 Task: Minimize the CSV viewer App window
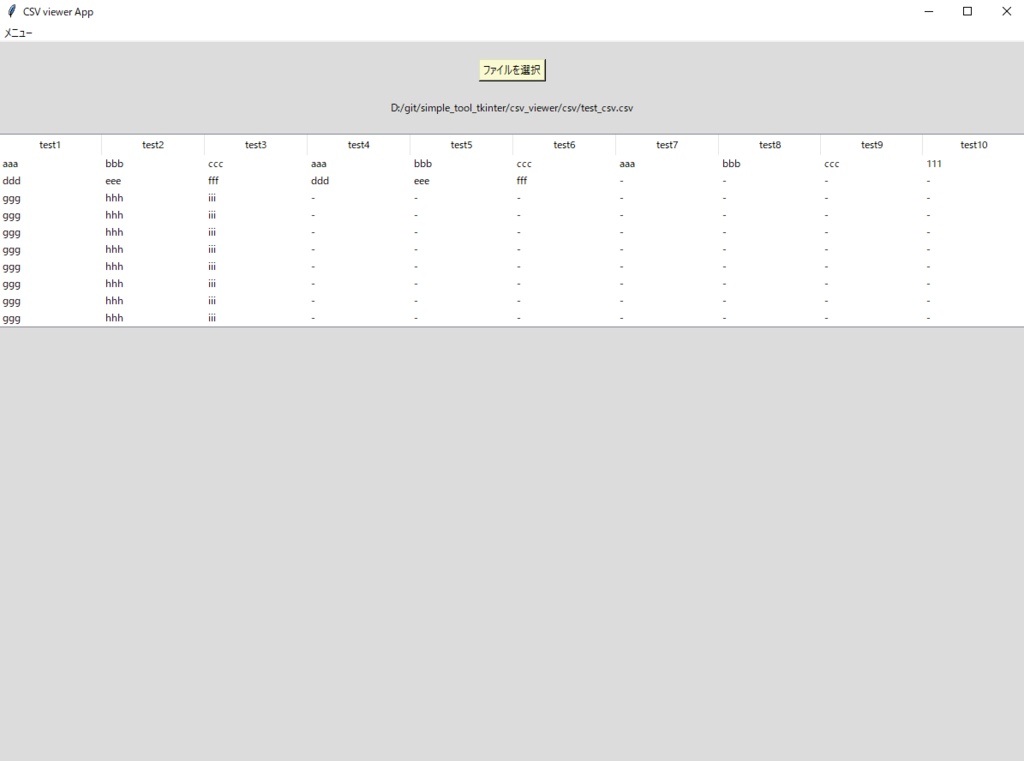(929, 11)
